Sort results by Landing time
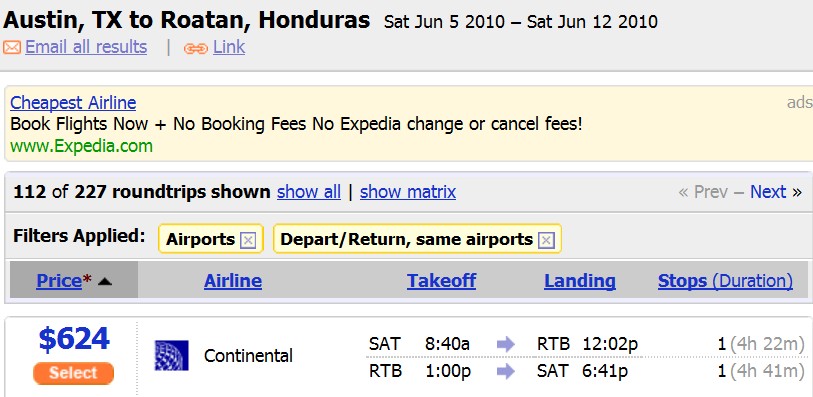Screen dimensions: 813x397 click(x=580, y=281)
